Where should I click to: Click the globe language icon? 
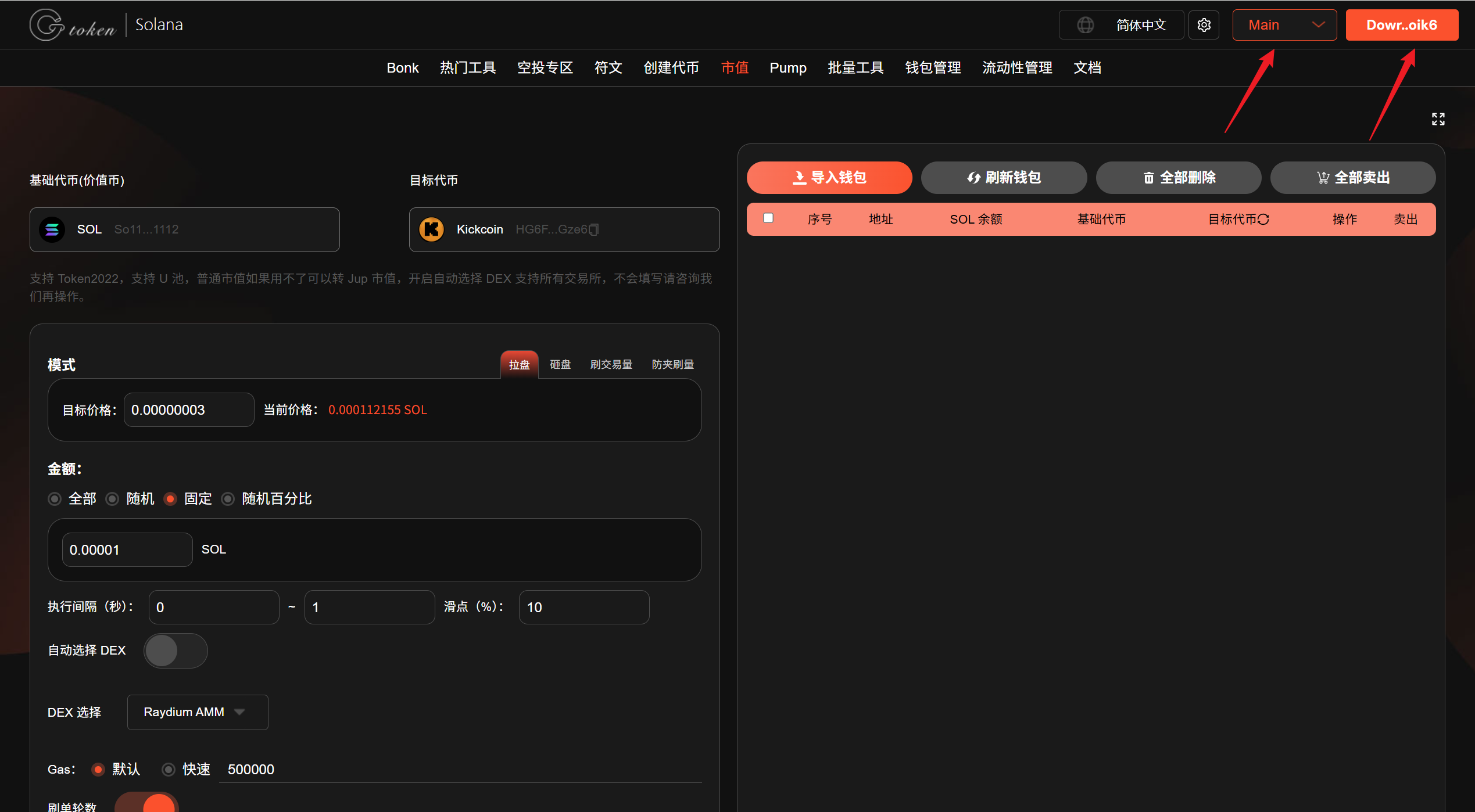click(x=1085, y=25)
